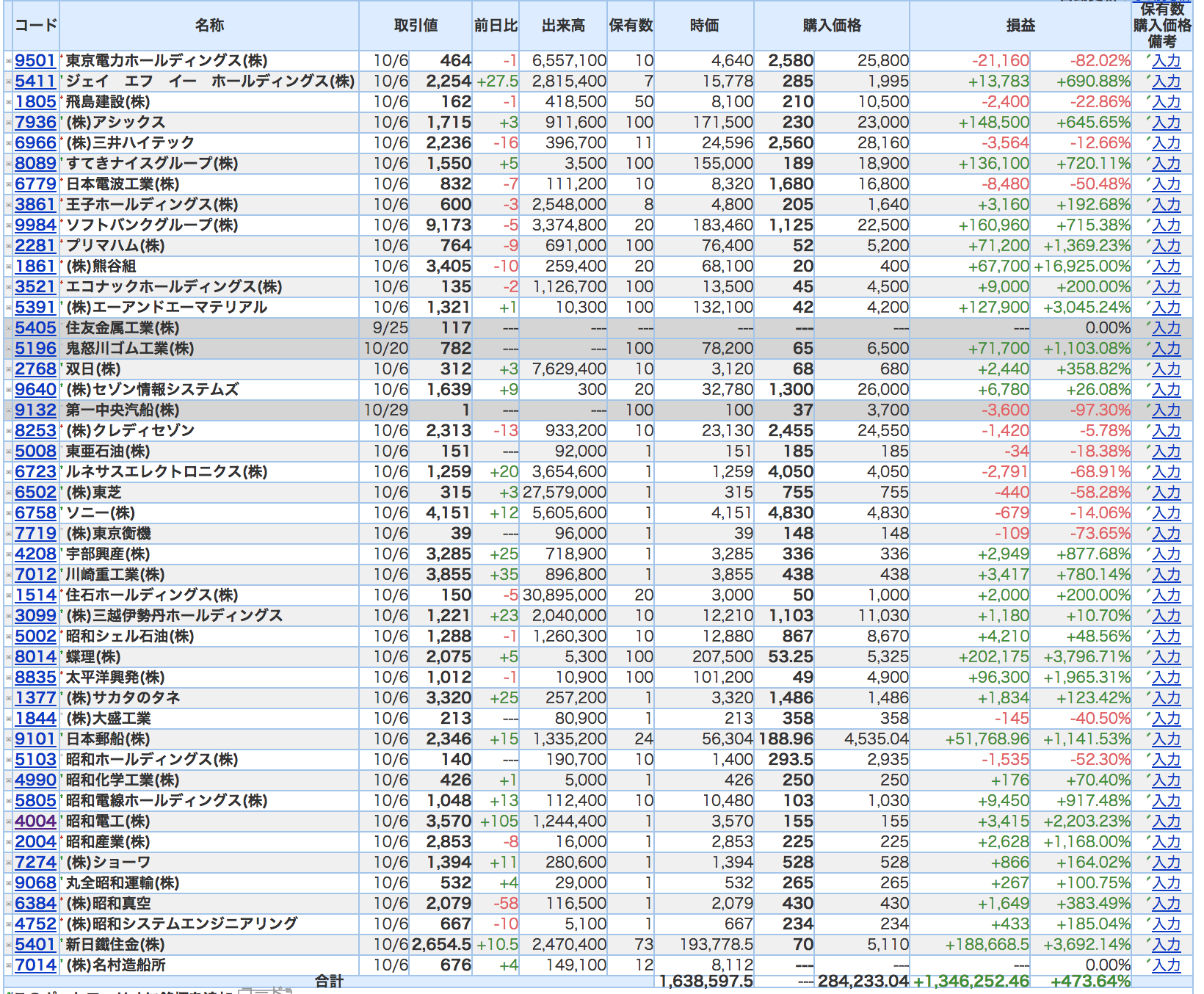The height and width of the screenshot is (994, 1204).
Task: Click the 出来高 column header
Action: 563,26
